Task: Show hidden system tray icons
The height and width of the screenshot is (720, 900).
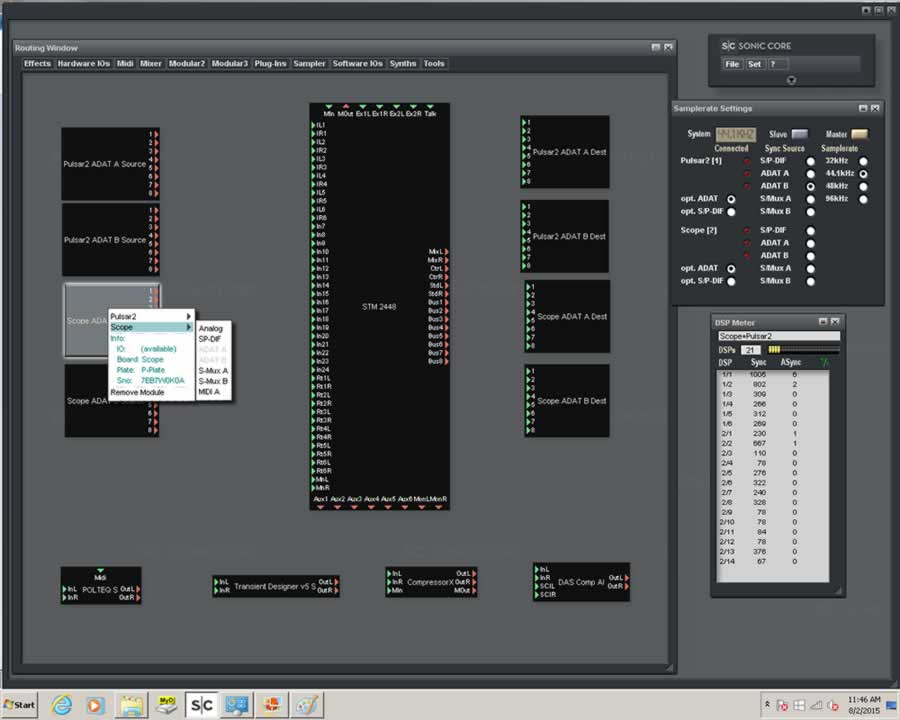Action: pos(767,704)
